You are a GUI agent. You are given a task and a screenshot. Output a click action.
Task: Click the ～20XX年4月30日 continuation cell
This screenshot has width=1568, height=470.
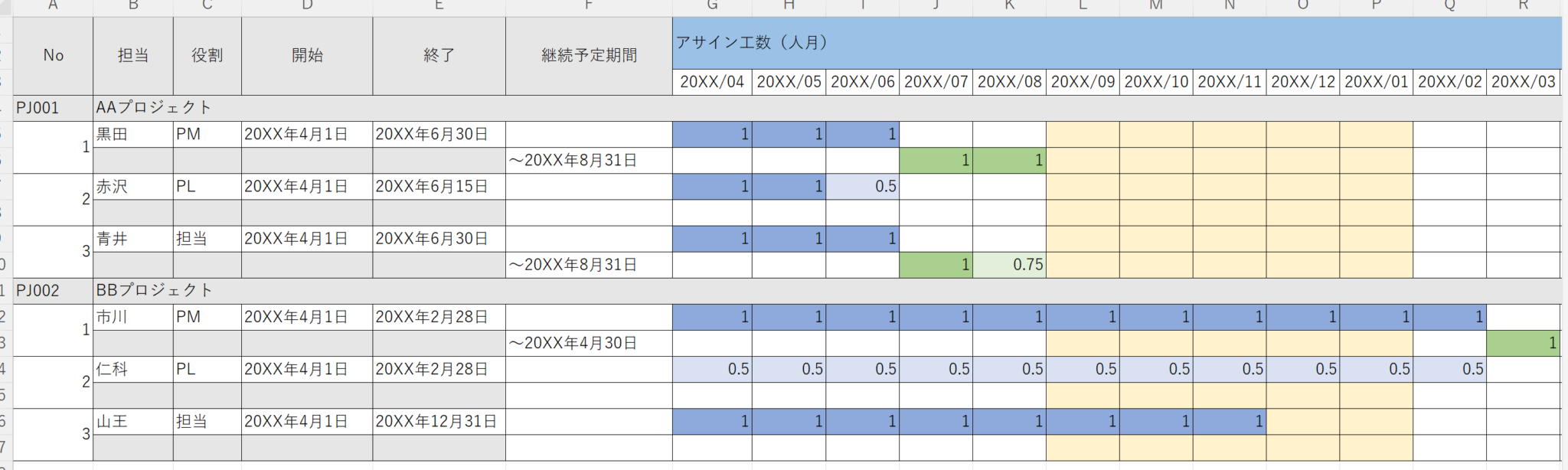click(x=589, y=344)
